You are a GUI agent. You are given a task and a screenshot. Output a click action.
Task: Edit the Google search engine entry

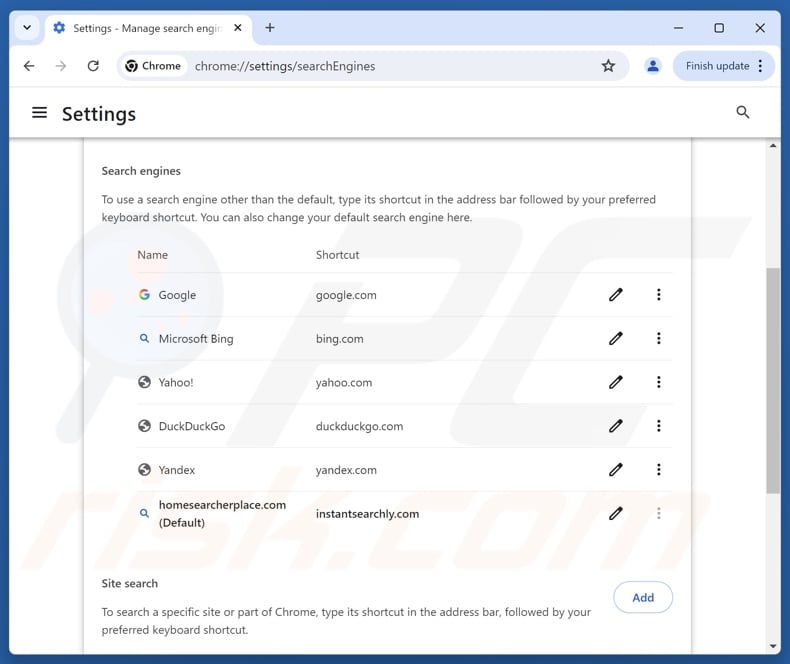click(616, 295)
